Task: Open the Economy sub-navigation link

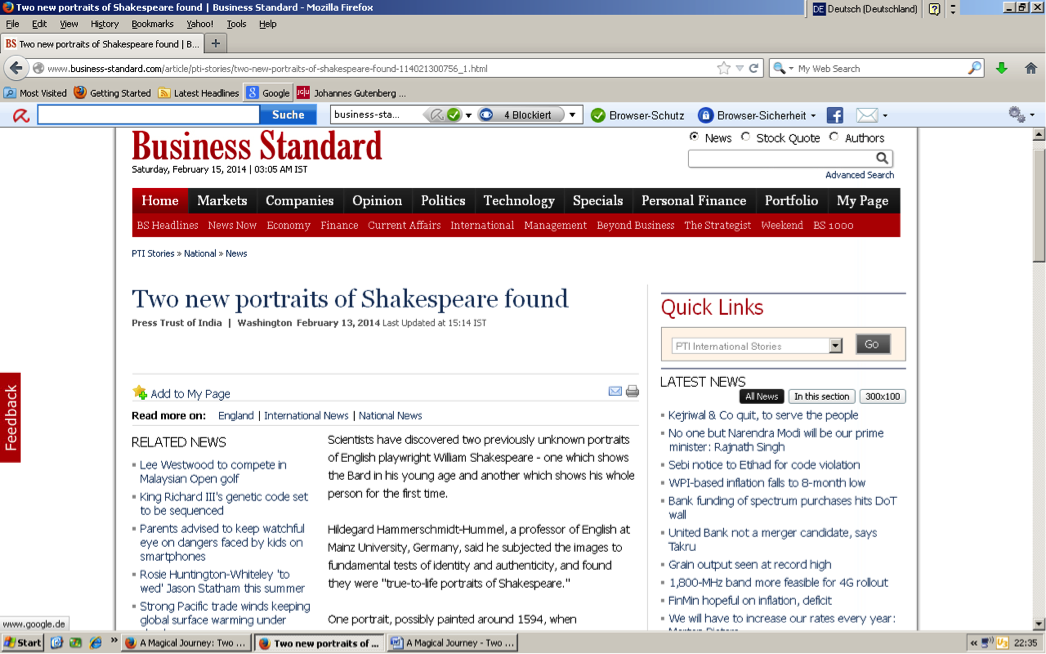Action: pyautogui.click(x=288, y=225)
